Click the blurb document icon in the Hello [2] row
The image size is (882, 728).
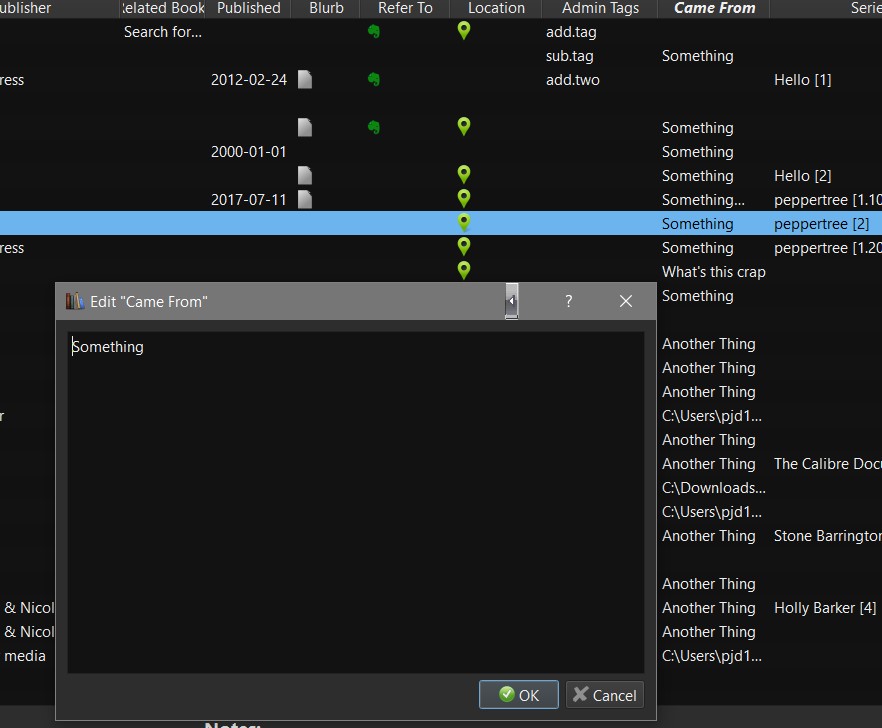(305, 176)
